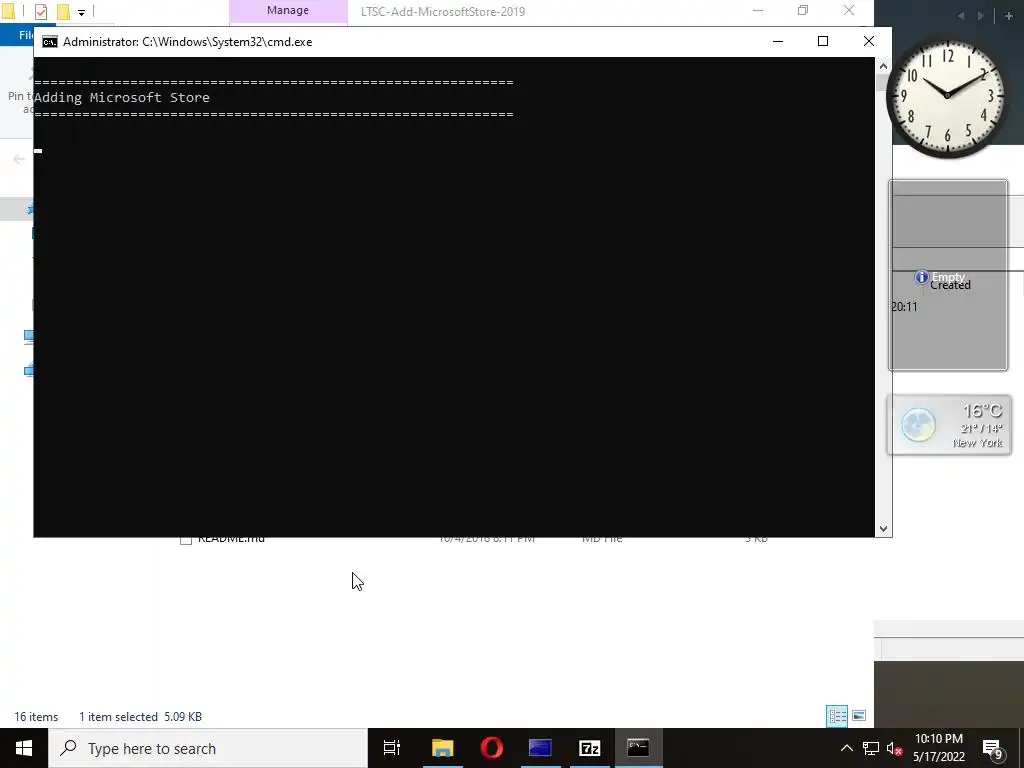The image size is (1024, 768).
Task: Click the next arrow in the gadget sidebar
Action: tap(981, 16)
